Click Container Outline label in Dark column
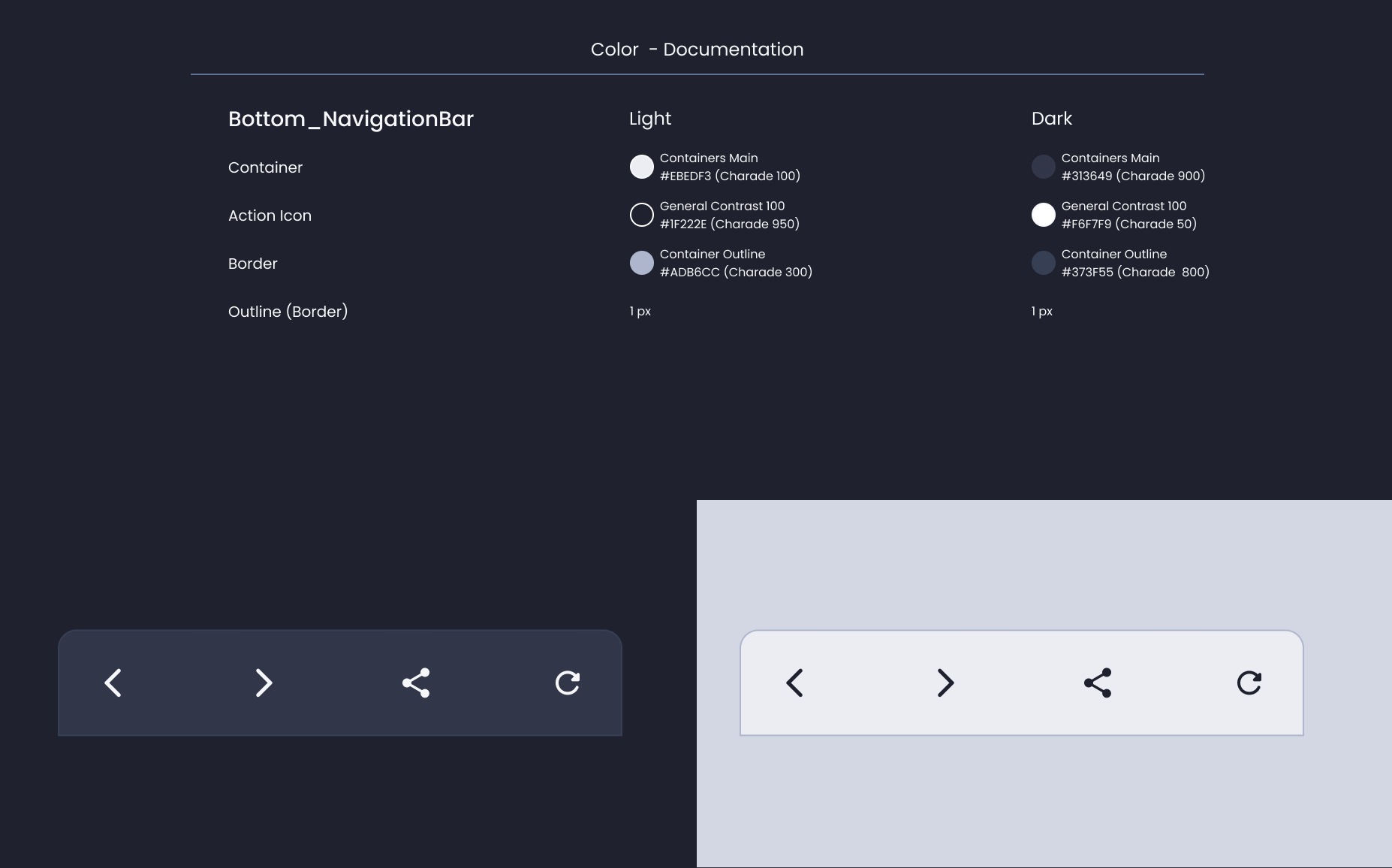Screen dimensions: 1392x868 [1114, 254]
